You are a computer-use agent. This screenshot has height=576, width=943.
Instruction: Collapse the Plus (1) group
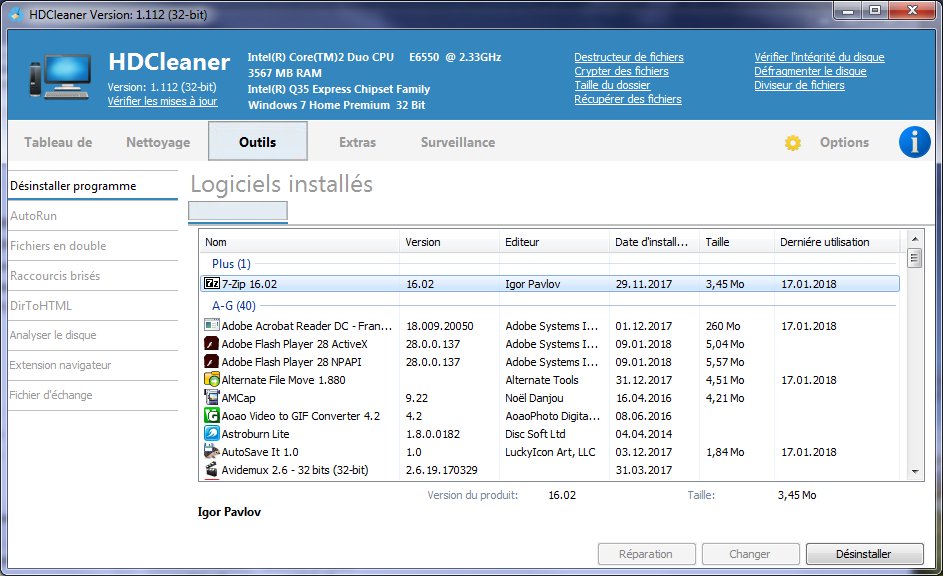click(x=231, y=263)
